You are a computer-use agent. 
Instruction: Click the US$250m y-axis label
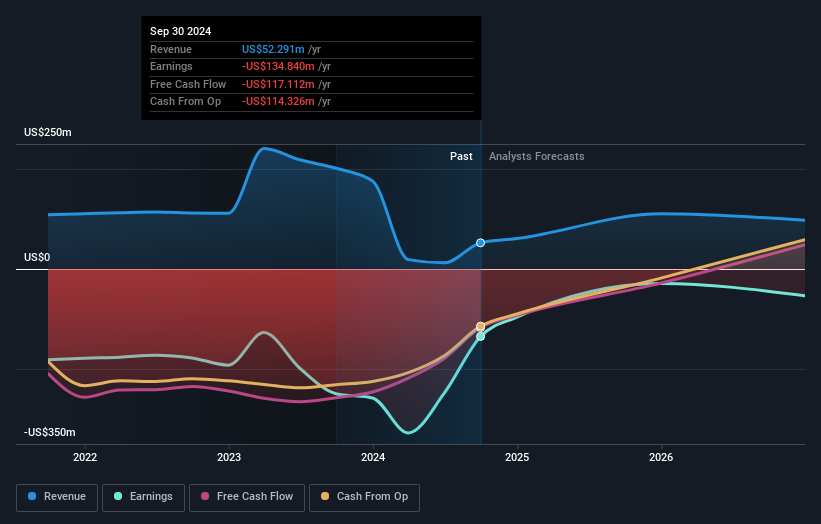pyautogui.click(x=48, y=132)
